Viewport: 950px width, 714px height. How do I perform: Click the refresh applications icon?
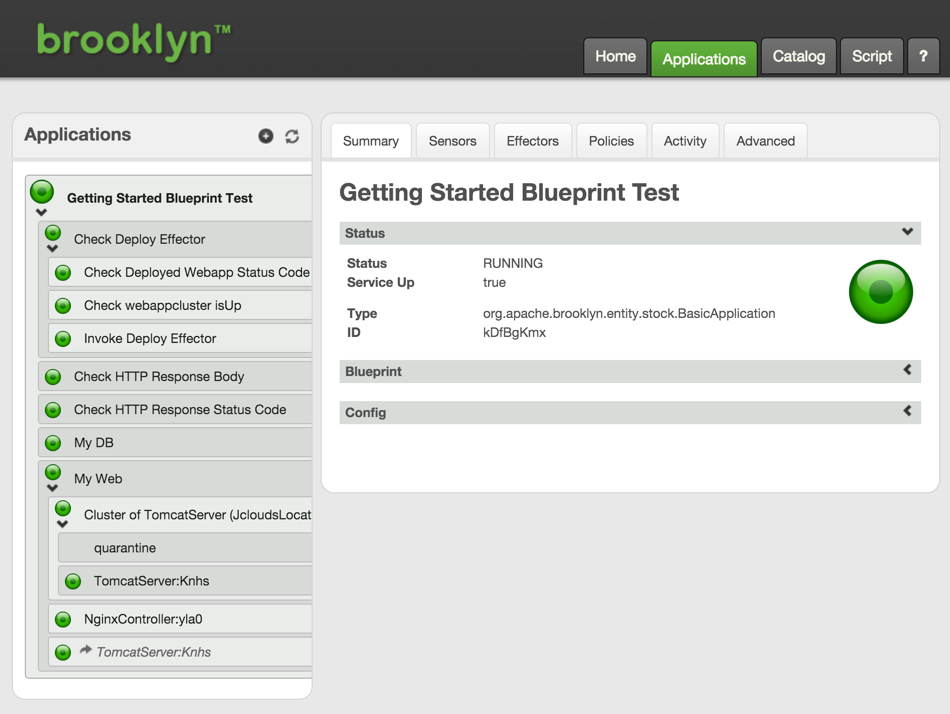coord(292,136)
